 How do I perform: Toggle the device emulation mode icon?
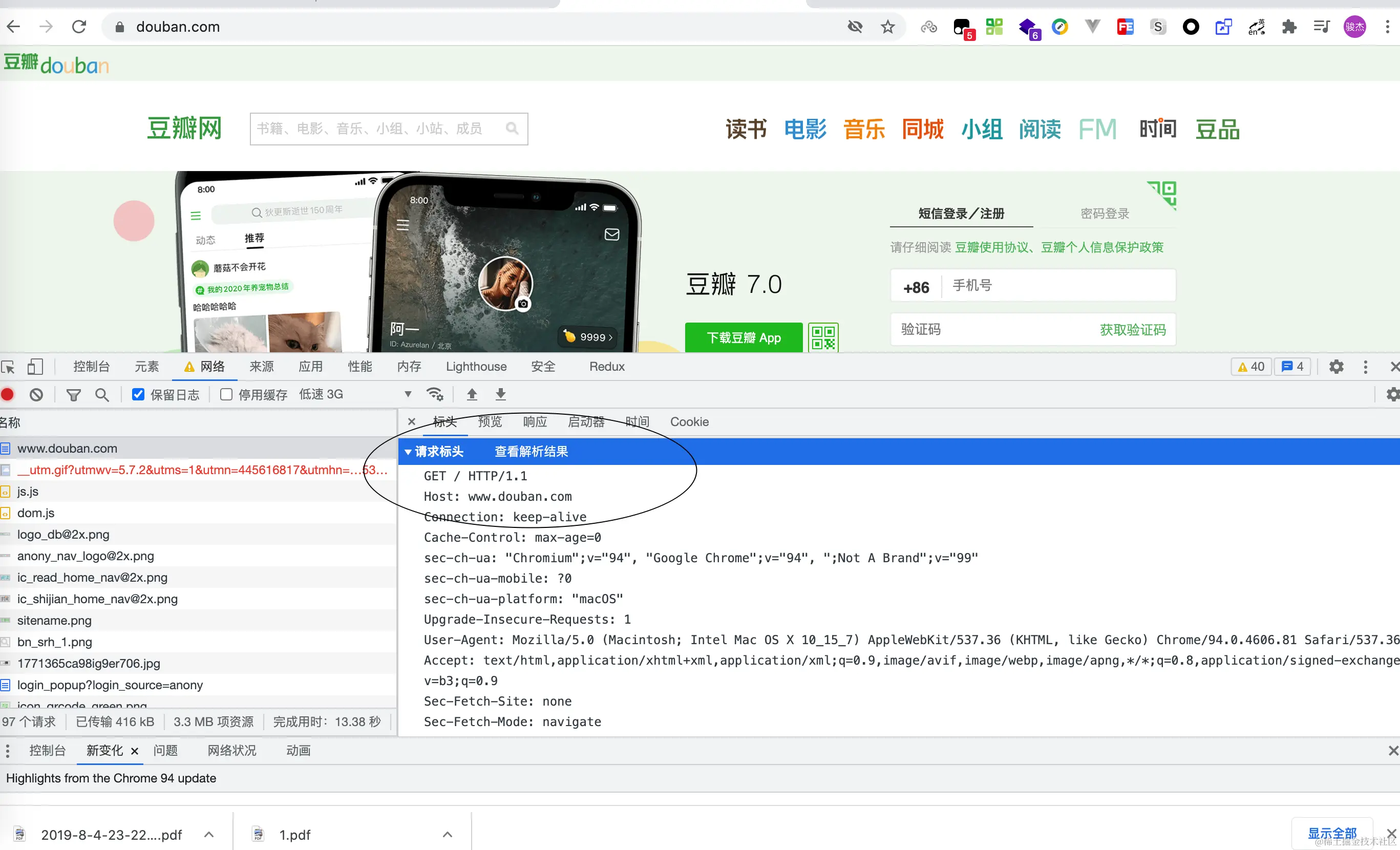tap(35, 367)
